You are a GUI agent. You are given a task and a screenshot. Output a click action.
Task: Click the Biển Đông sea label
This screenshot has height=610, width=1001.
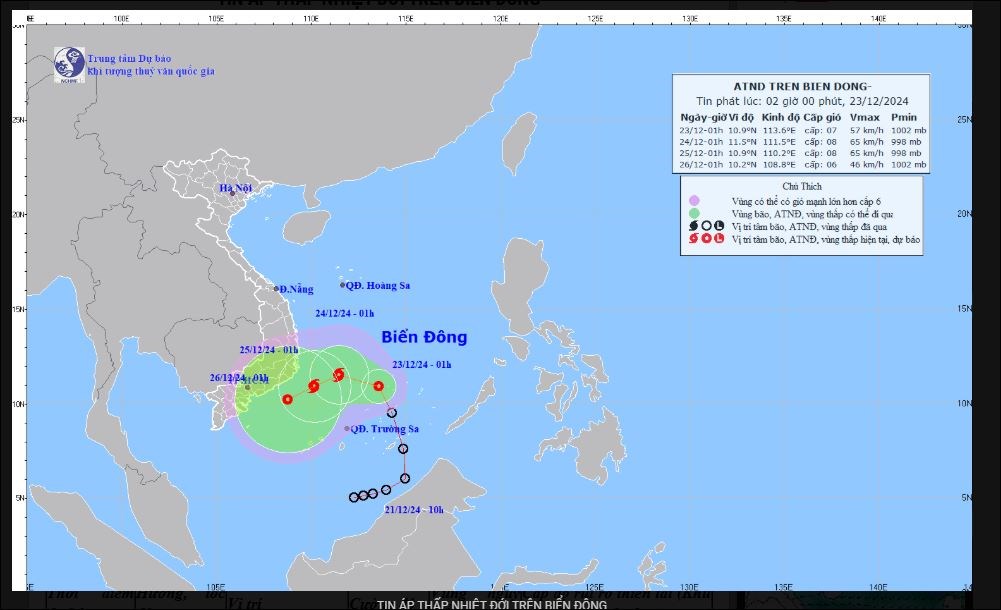424,338
